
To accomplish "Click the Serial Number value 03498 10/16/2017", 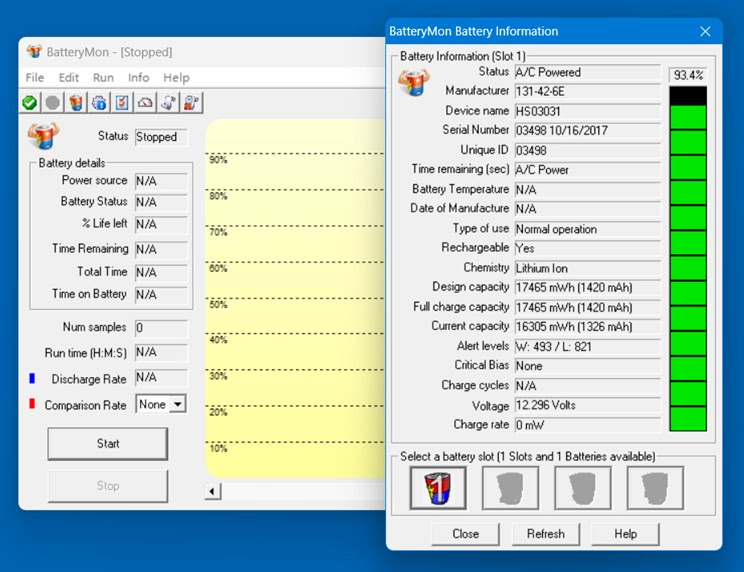I will [587, 130].
